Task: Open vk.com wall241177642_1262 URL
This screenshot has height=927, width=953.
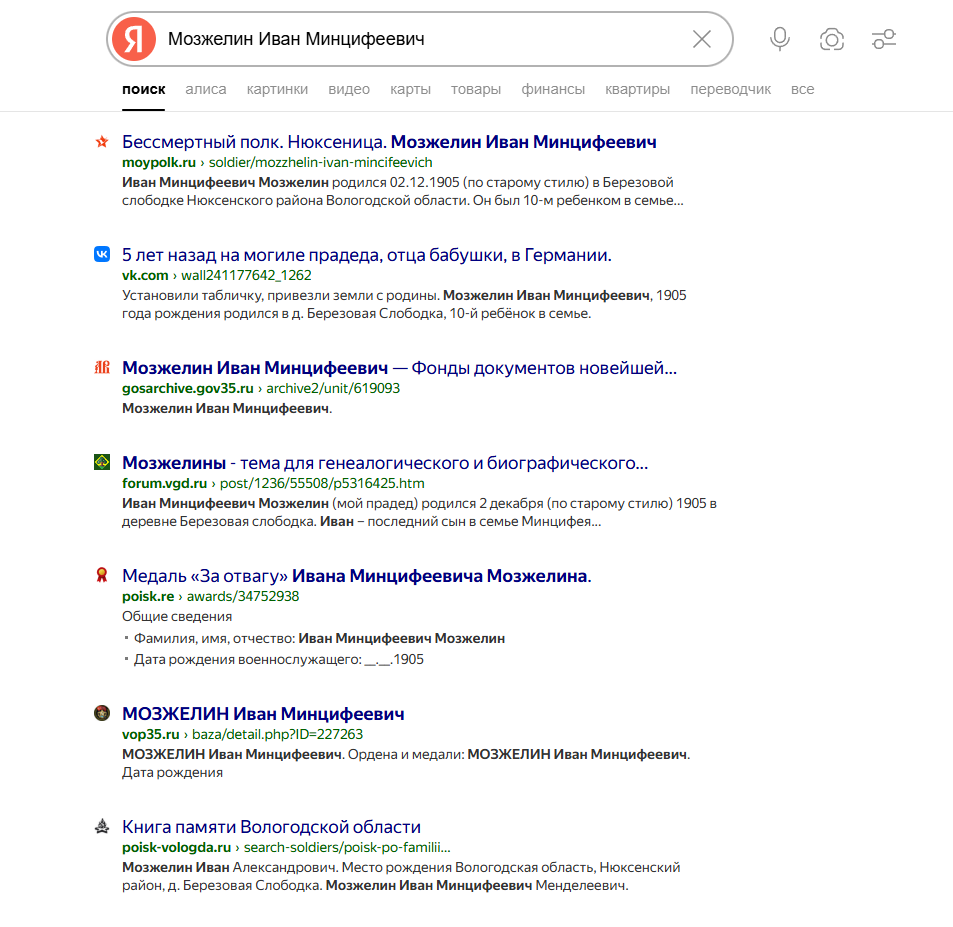Action: [216, 275]
